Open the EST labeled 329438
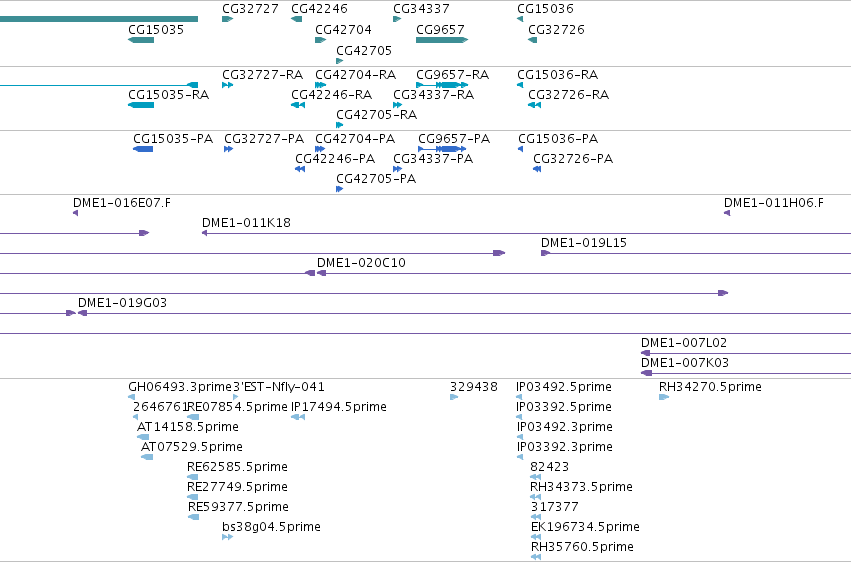Image resolution: width=851 pixels, height=562 pixels. pyautogui.click(x=474, y=387)
